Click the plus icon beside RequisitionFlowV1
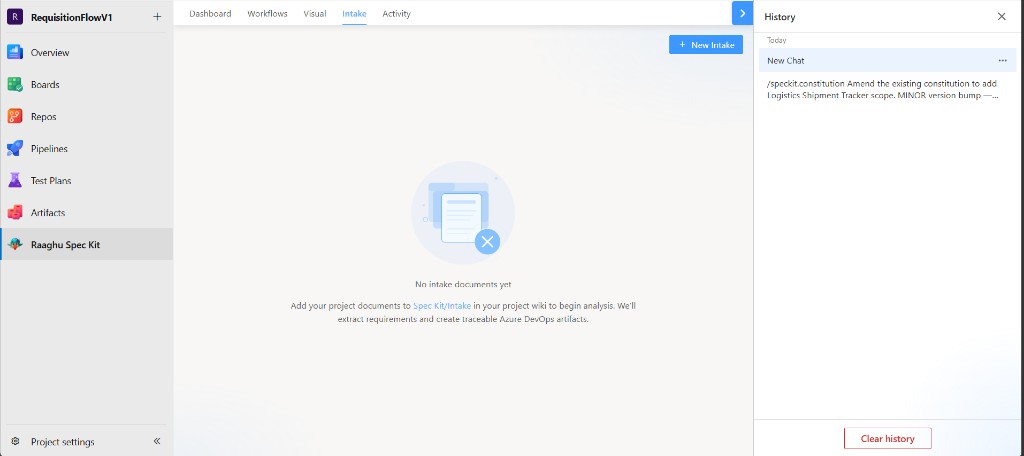 (157, 17)
